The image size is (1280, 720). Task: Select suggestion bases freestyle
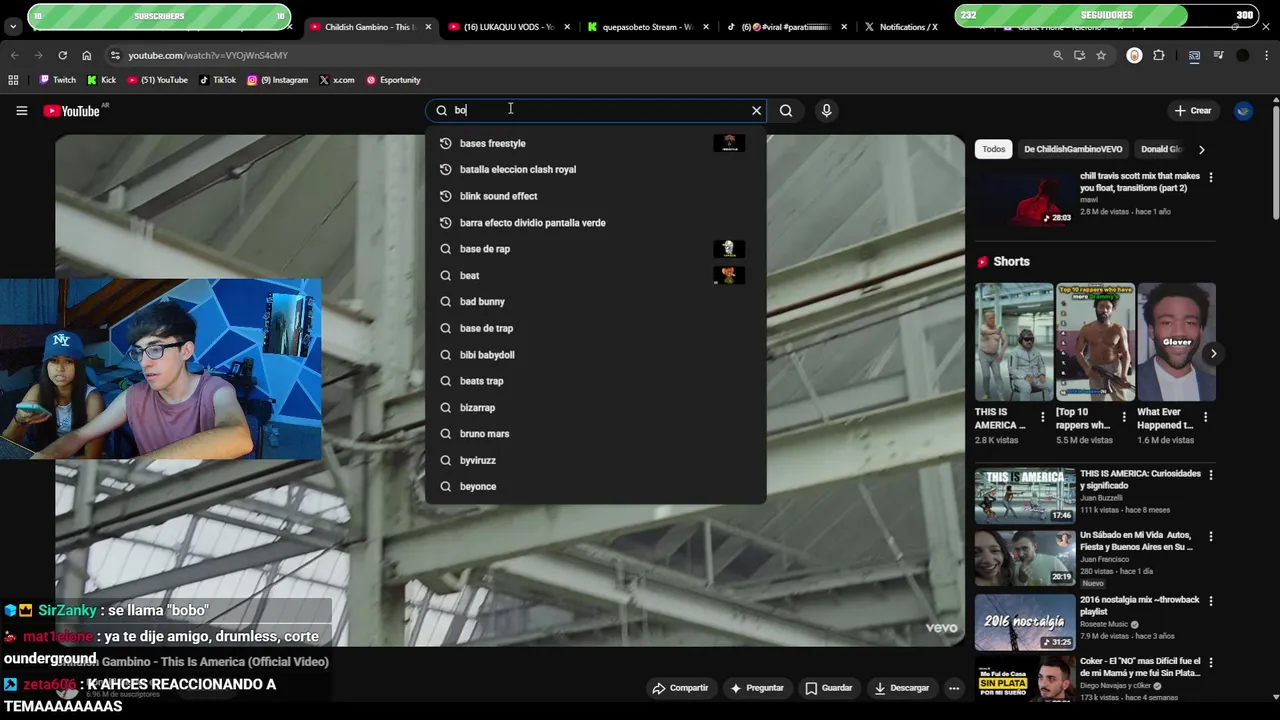click(x=595, y=143)
